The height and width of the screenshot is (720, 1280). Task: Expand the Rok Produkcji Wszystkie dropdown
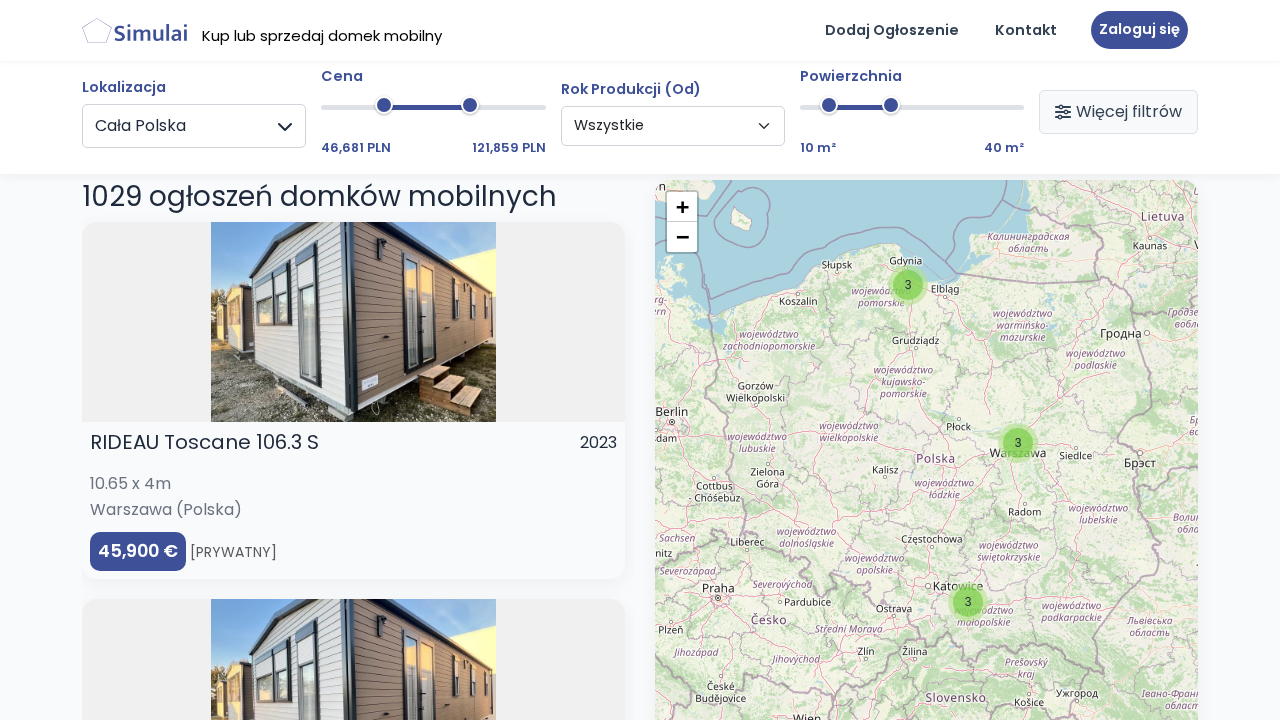[672, 126]
